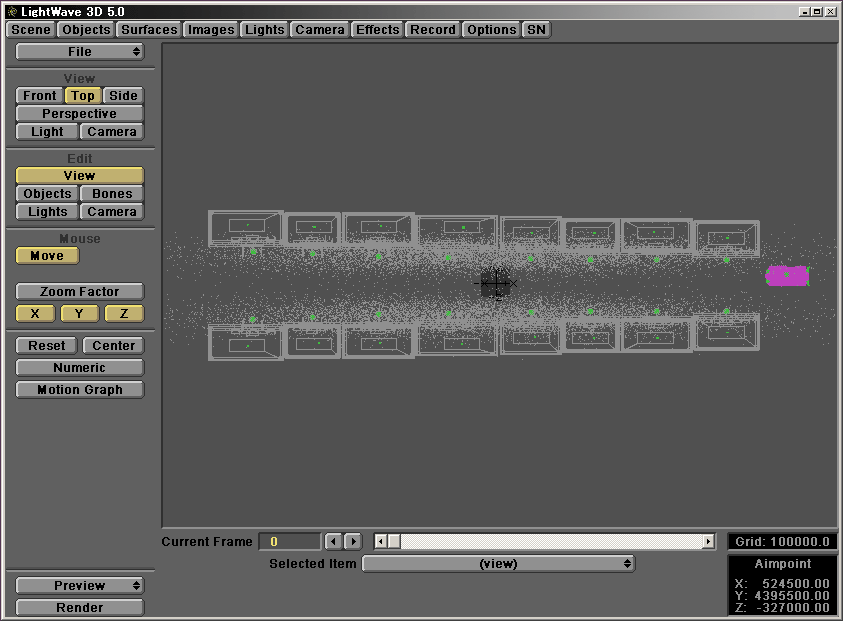Select the magenta camera object in viewport
Viewport: 843px width, 621px height.
pos(787,275)
